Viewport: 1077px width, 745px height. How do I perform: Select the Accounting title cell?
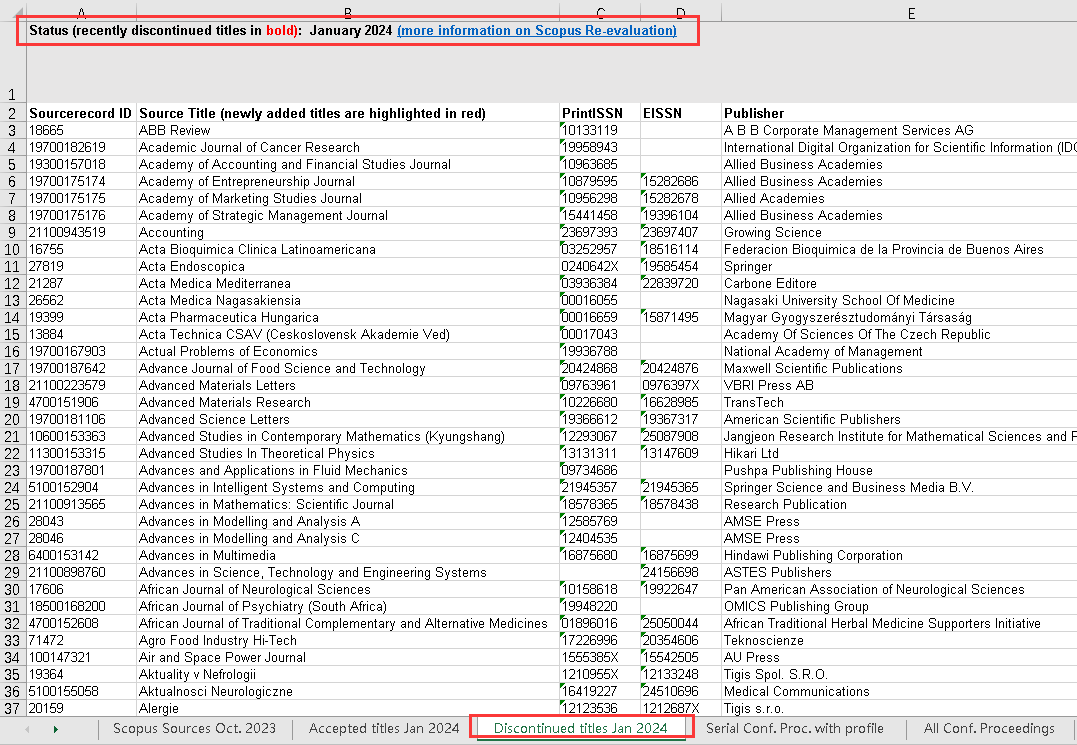[x=348, y=232]
